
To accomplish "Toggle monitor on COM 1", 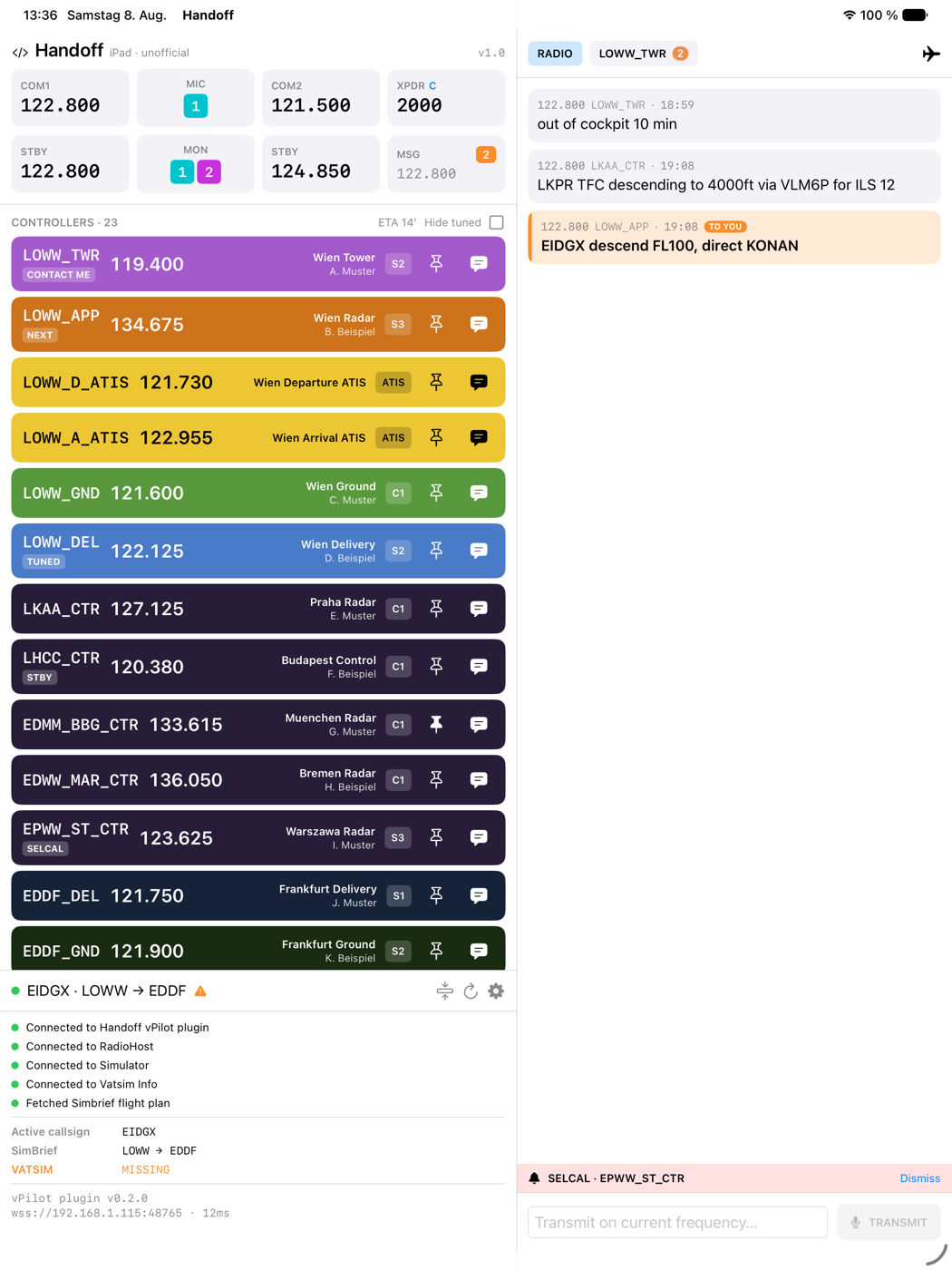I will tap(182, 172).
